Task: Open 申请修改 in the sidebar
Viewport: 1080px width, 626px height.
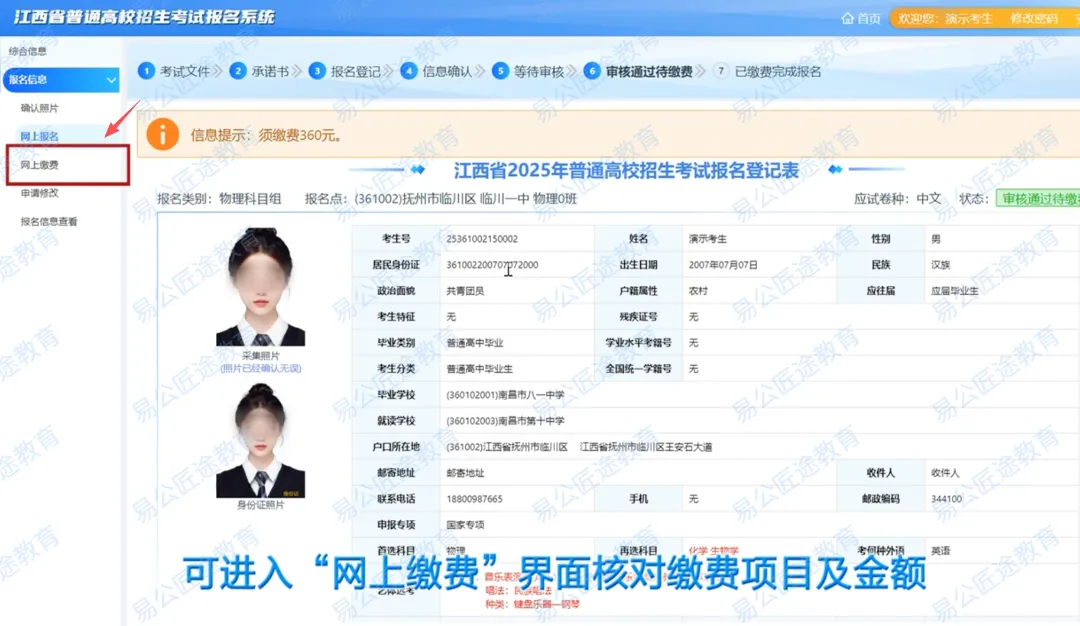Action: tap(39, 193)
